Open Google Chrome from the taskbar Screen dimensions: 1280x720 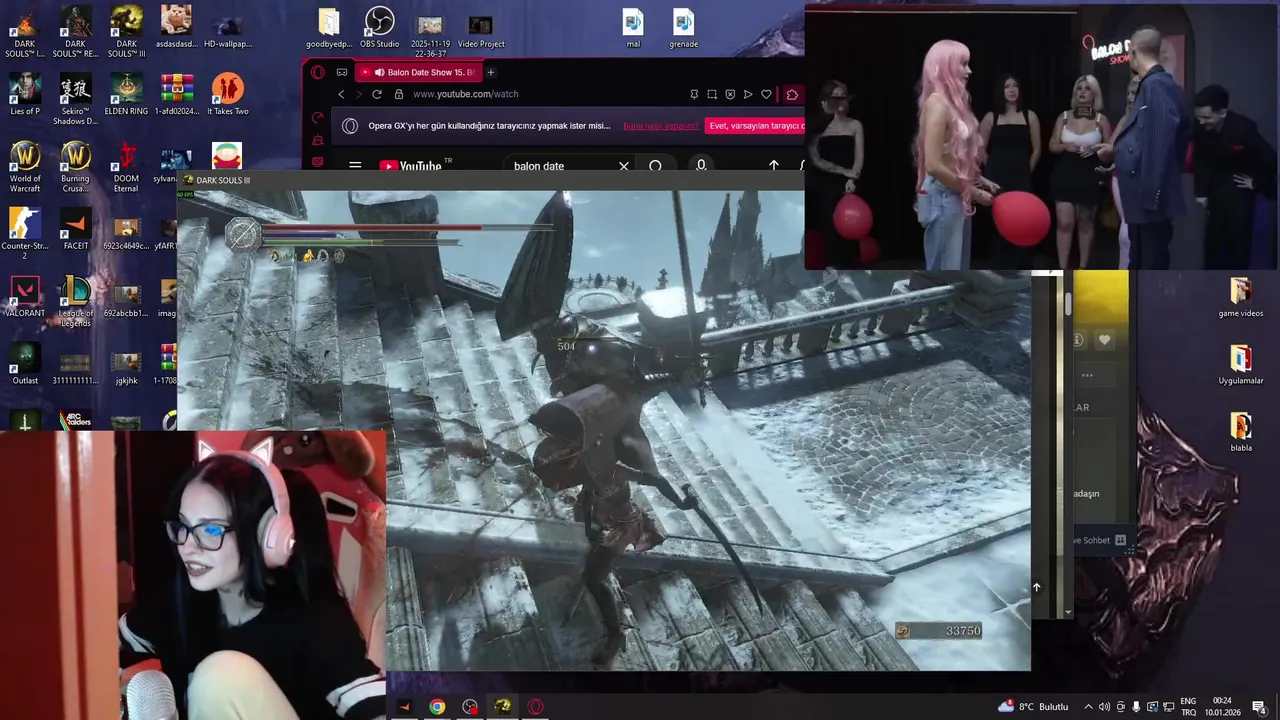[437, 707]
